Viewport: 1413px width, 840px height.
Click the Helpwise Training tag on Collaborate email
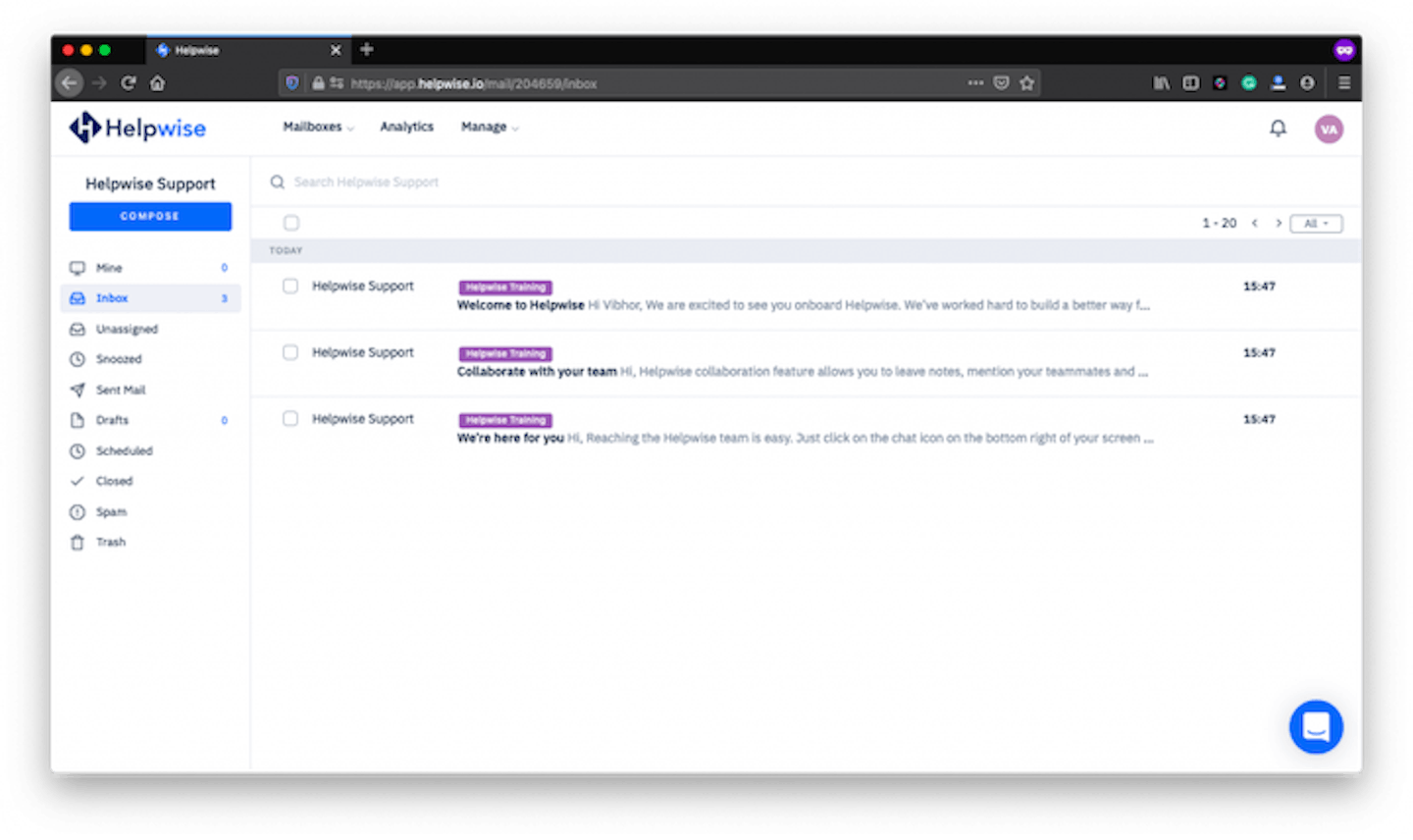tap(505, 354)
